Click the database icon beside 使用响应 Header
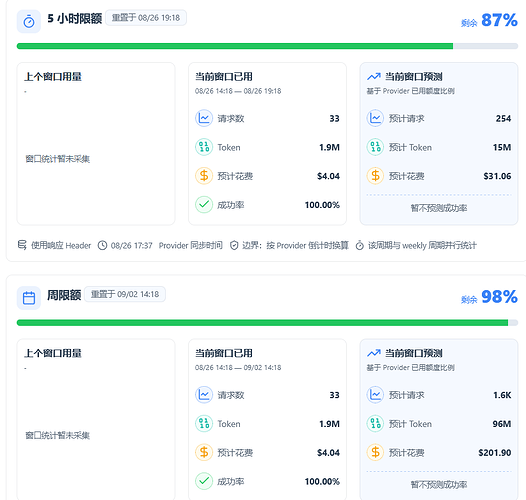The image size is (526, 500). click(22, 245)
